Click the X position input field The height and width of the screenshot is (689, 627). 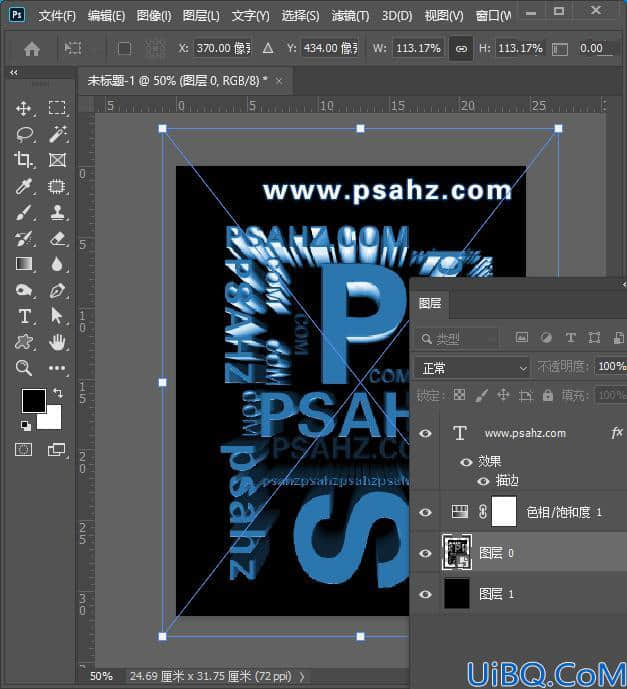tap(222, 48)
